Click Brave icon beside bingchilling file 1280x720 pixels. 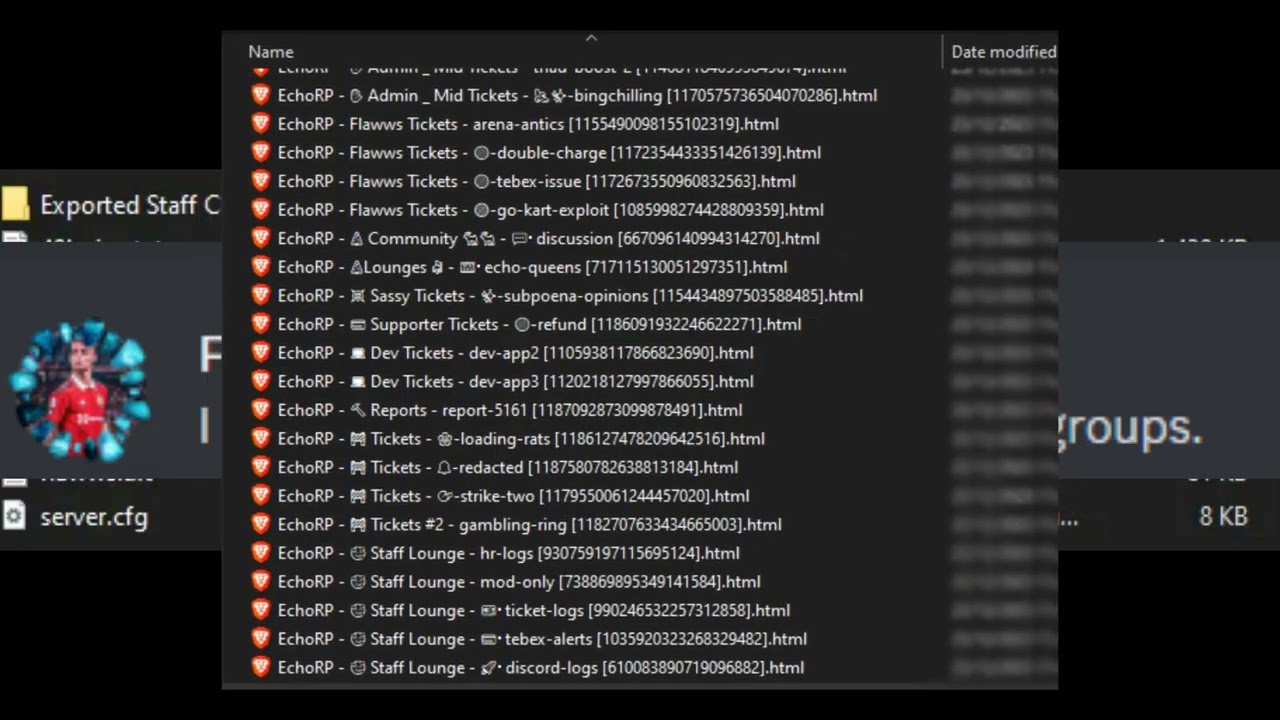[x=260, y=95]
